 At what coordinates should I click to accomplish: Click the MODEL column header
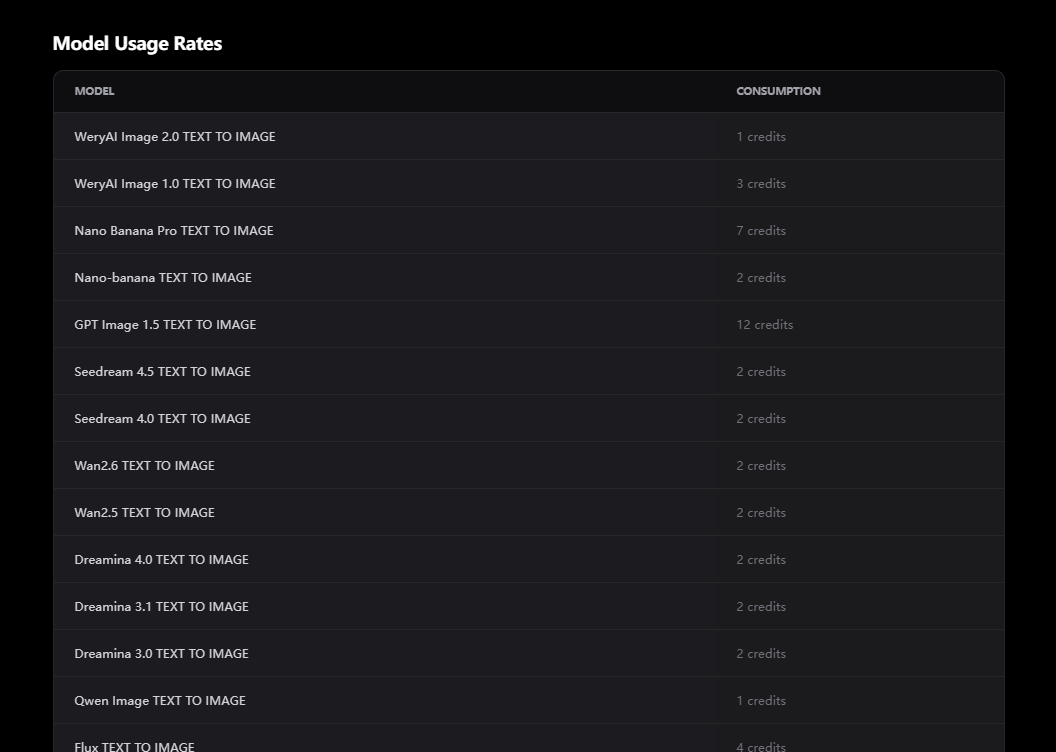coord(94,91)
